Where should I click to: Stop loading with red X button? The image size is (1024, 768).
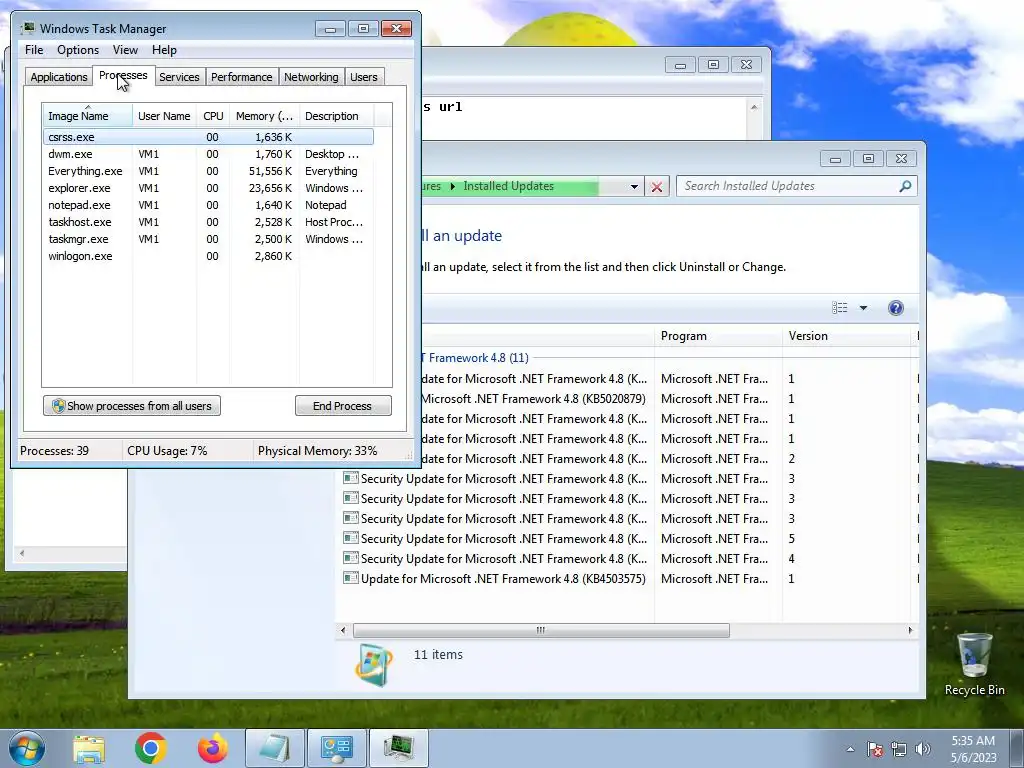(657, 187)
